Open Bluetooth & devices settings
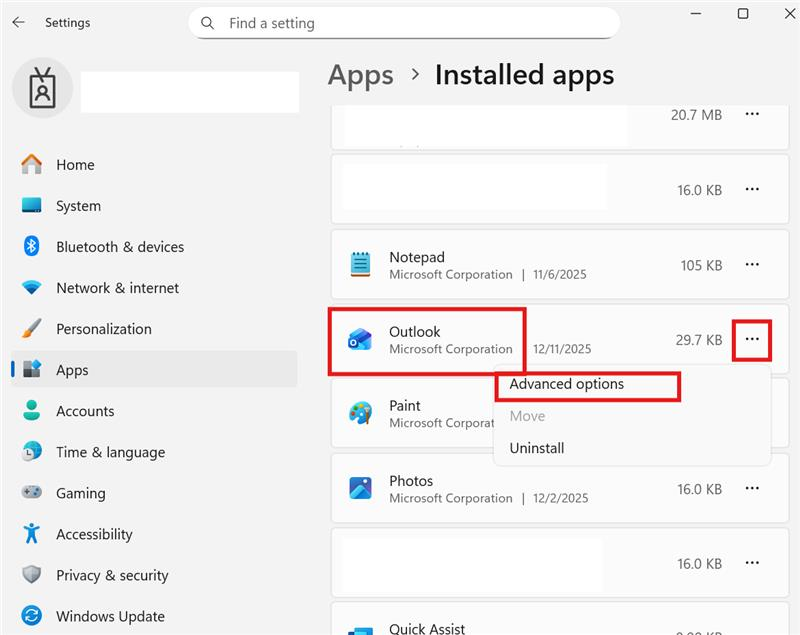 (x=154, y=247)
